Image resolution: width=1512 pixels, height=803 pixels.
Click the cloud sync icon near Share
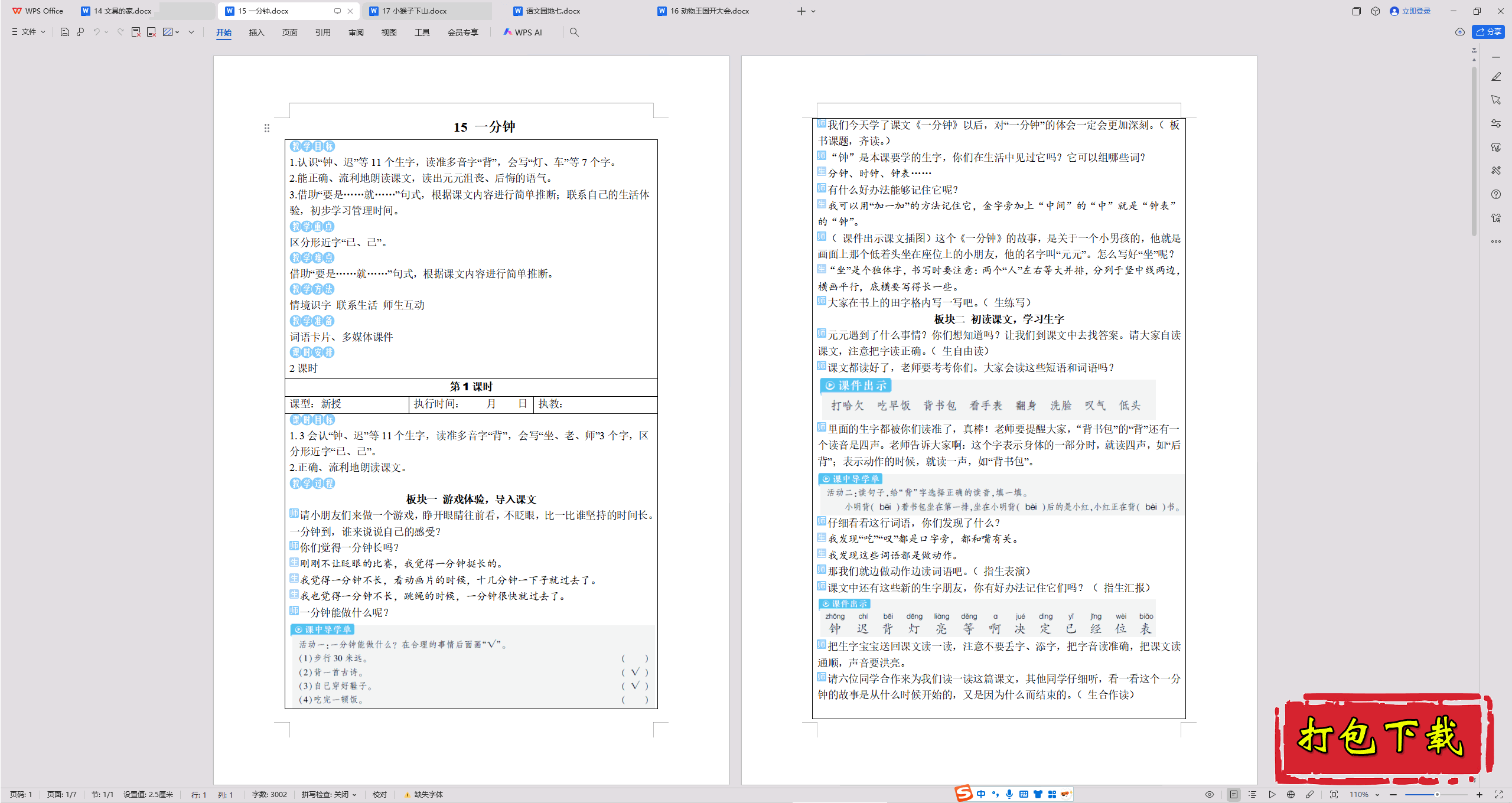click(1460, 32)
